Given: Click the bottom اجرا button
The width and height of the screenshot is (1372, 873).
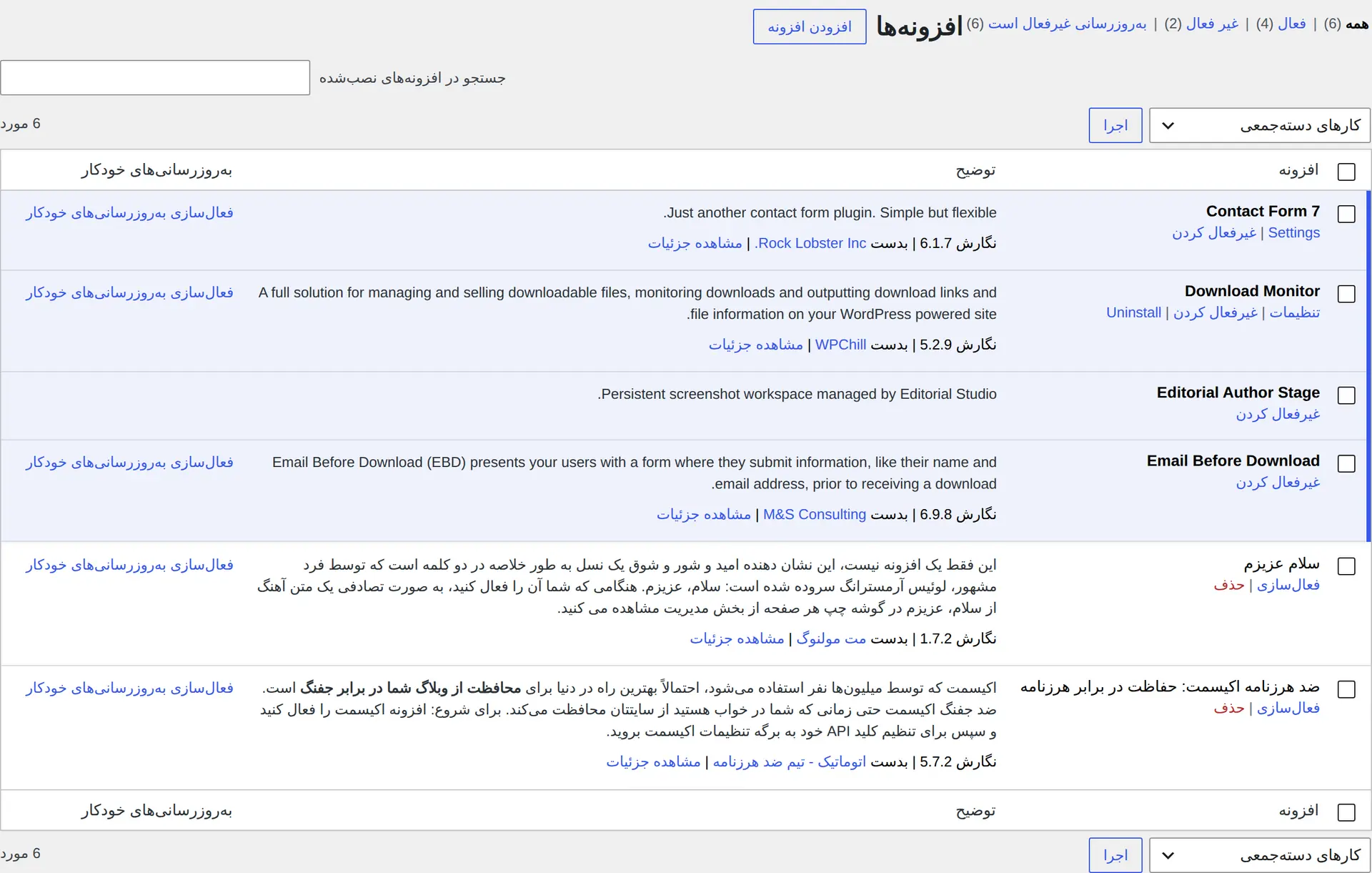Looking at the screenshot, I should click(x=1115, y=855).
